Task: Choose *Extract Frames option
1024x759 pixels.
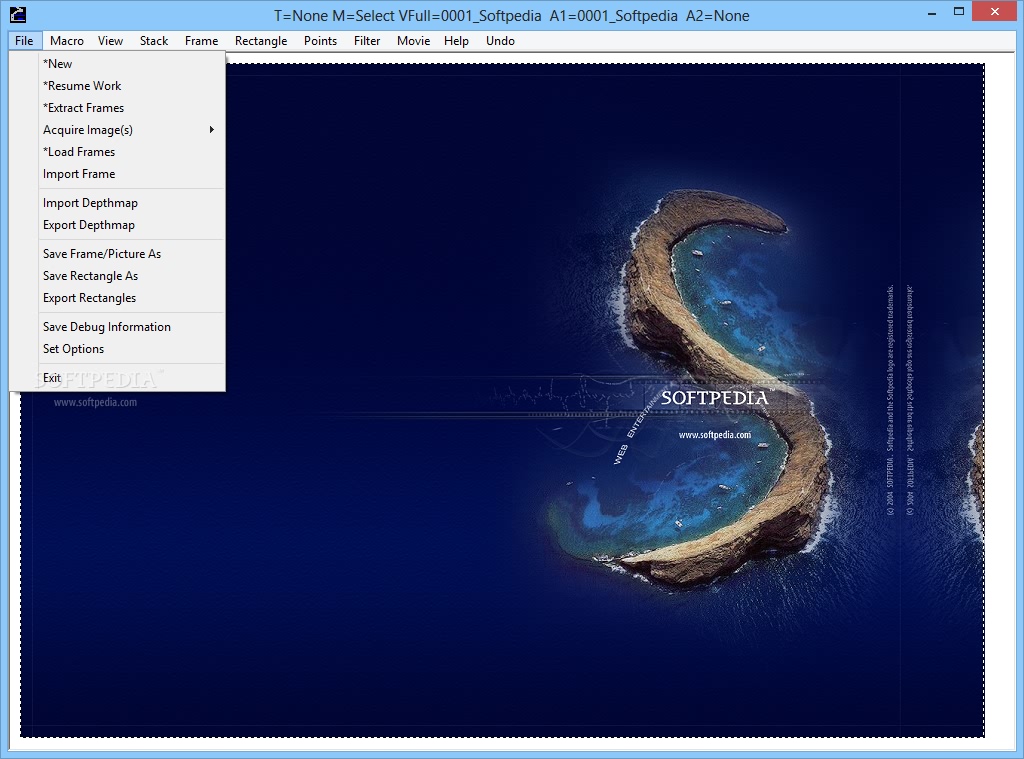Action: (x=118, y=108)
